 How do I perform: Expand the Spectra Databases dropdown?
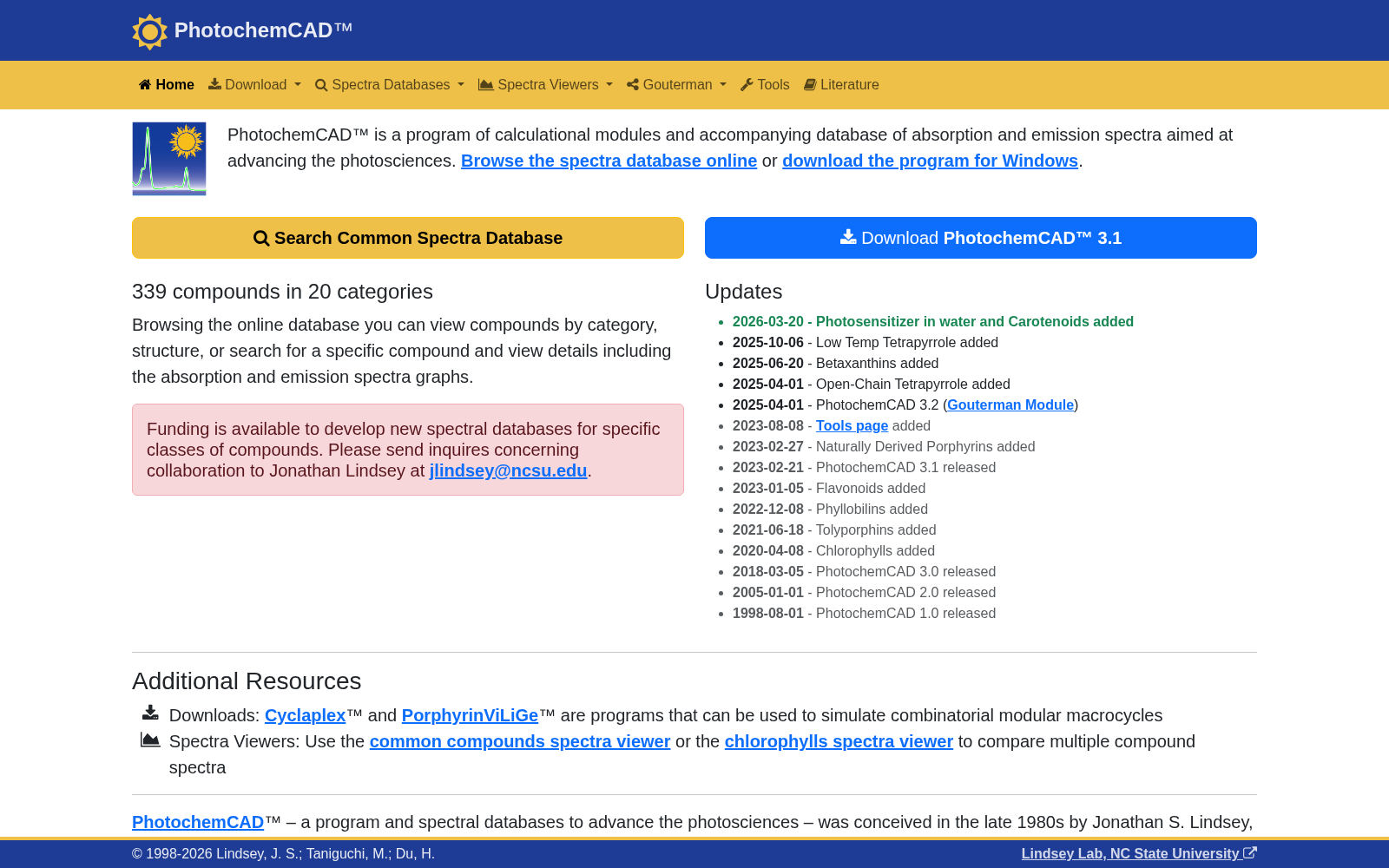coord(390,84)
